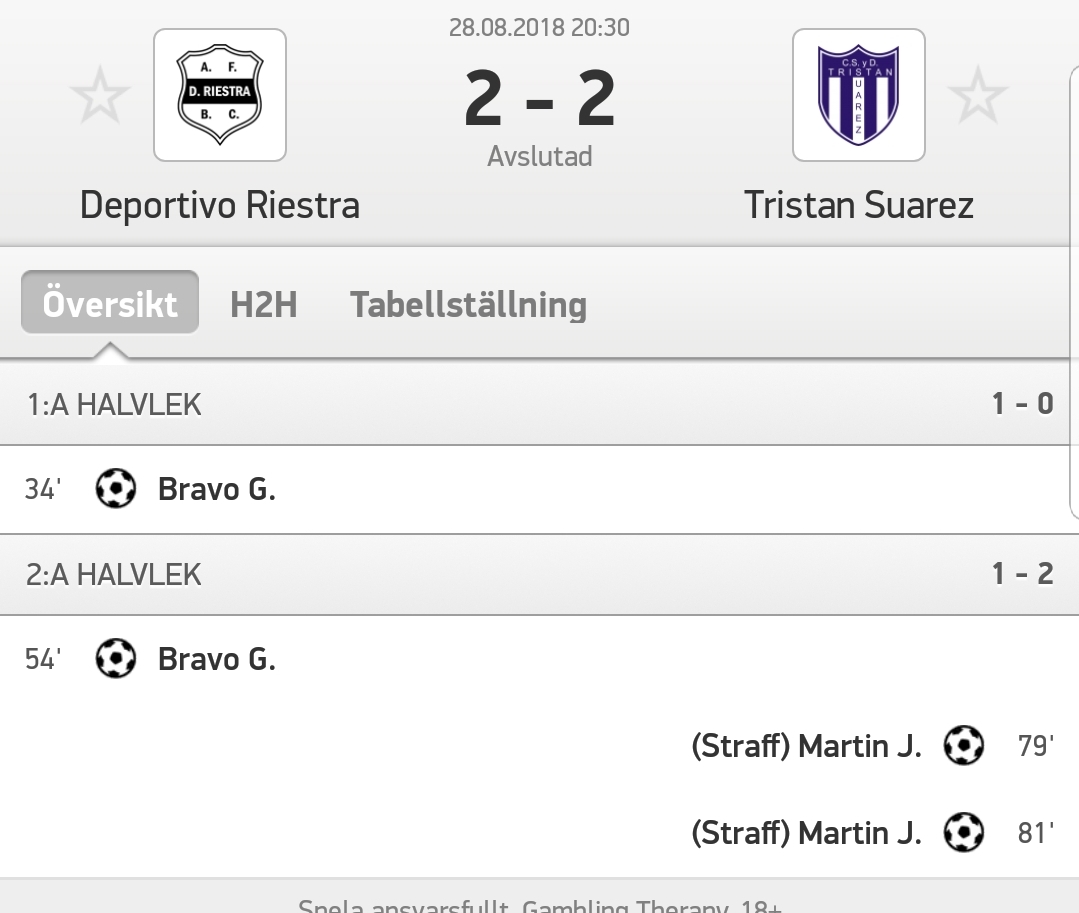Toggle favorite star for Tristan Suarez
The height and width of the screenshot is (913, 1079).
[x=978, y=95]
